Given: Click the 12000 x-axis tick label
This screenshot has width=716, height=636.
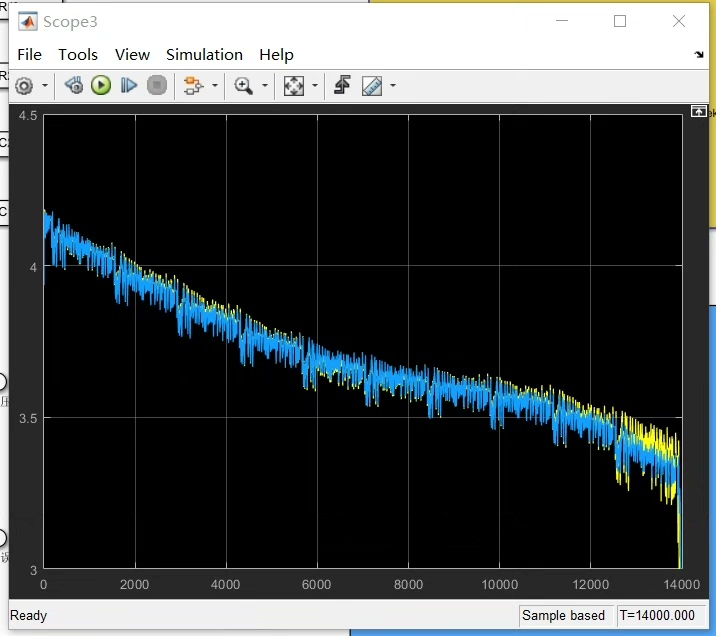Looking at the screenshot, I should (591, 585).
